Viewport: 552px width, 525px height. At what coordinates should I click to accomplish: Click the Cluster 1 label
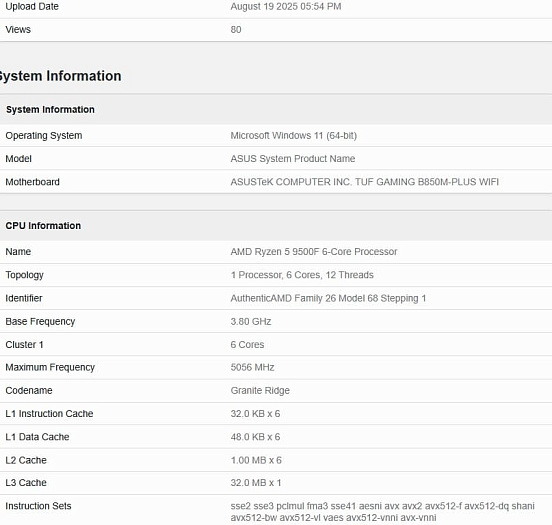pos(24,345)
